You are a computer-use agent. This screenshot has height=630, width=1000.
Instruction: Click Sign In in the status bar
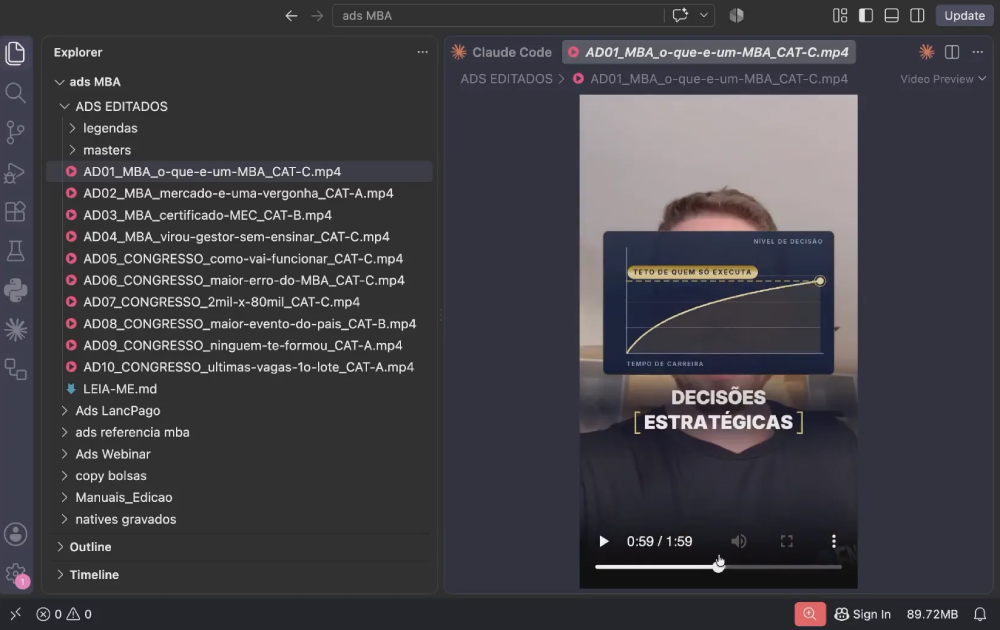(x=863, y=614)
